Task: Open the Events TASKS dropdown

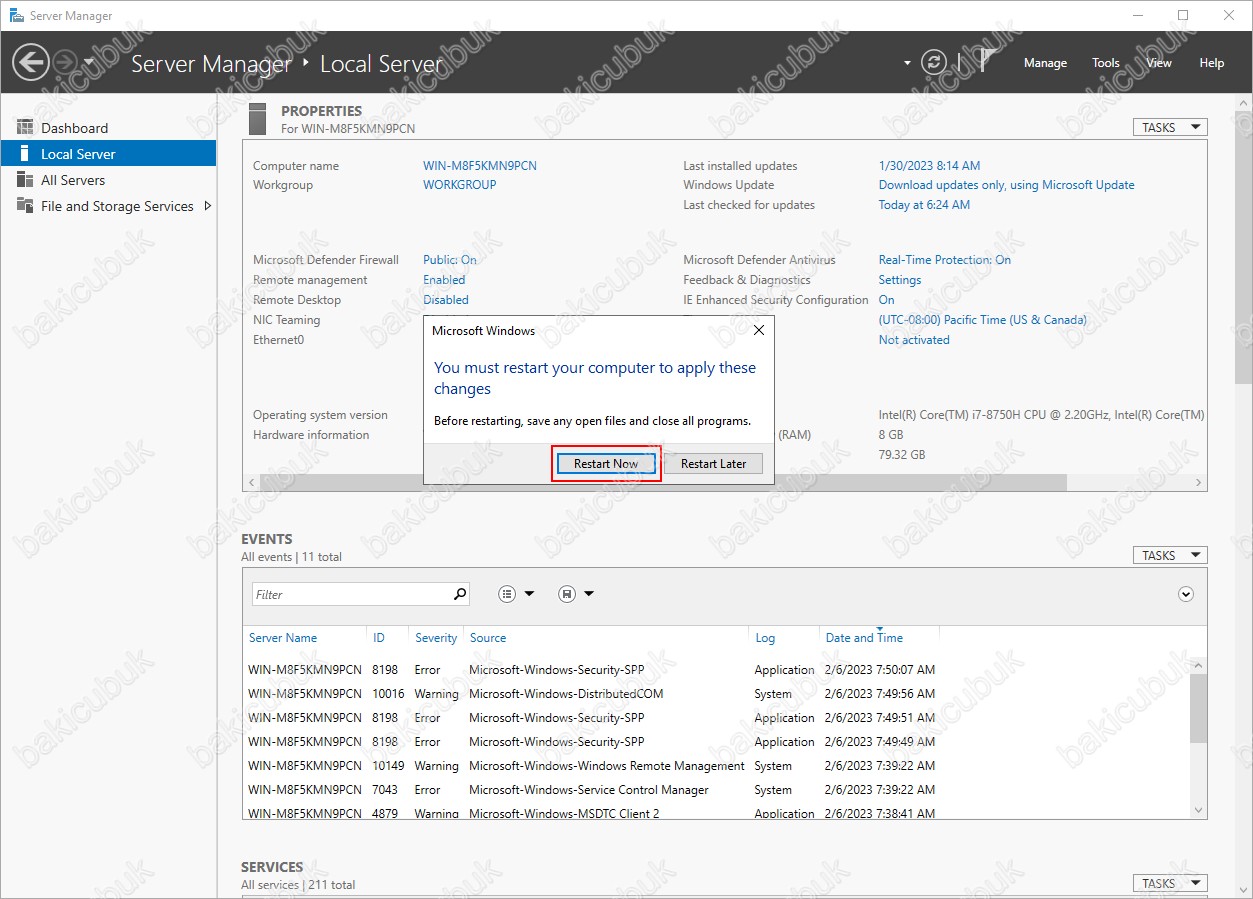Action: tap(1169, 555)
